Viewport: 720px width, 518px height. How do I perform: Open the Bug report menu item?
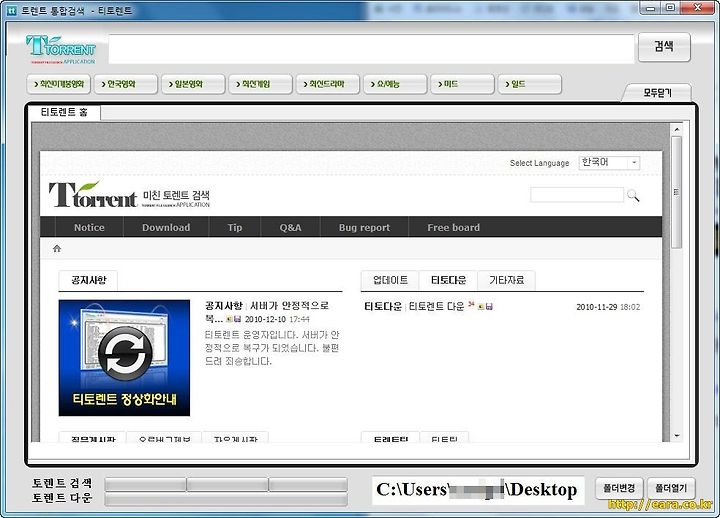click(x=364, y=227)
